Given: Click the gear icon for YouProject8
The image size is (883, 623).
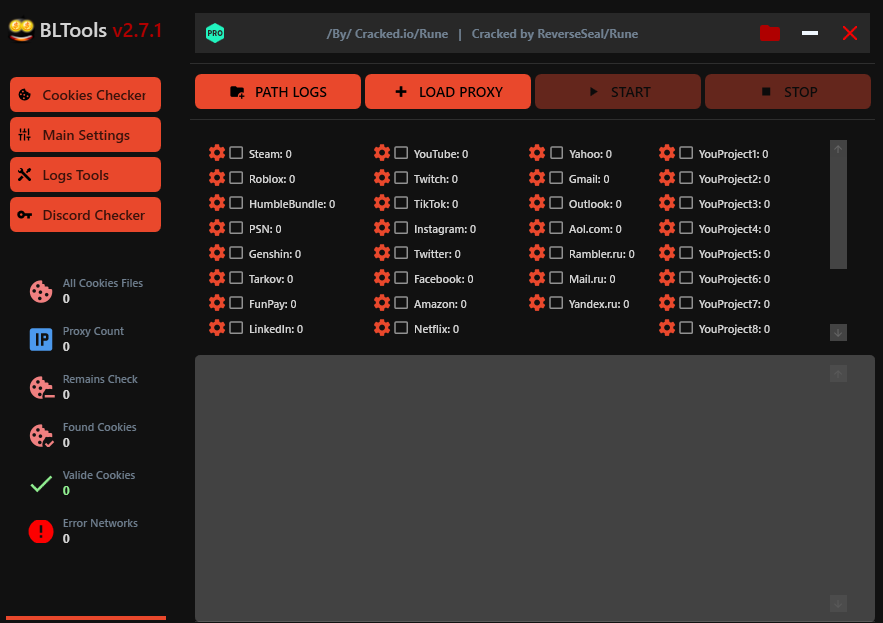Looking at the screenshot, I should (x=667, y=328).
